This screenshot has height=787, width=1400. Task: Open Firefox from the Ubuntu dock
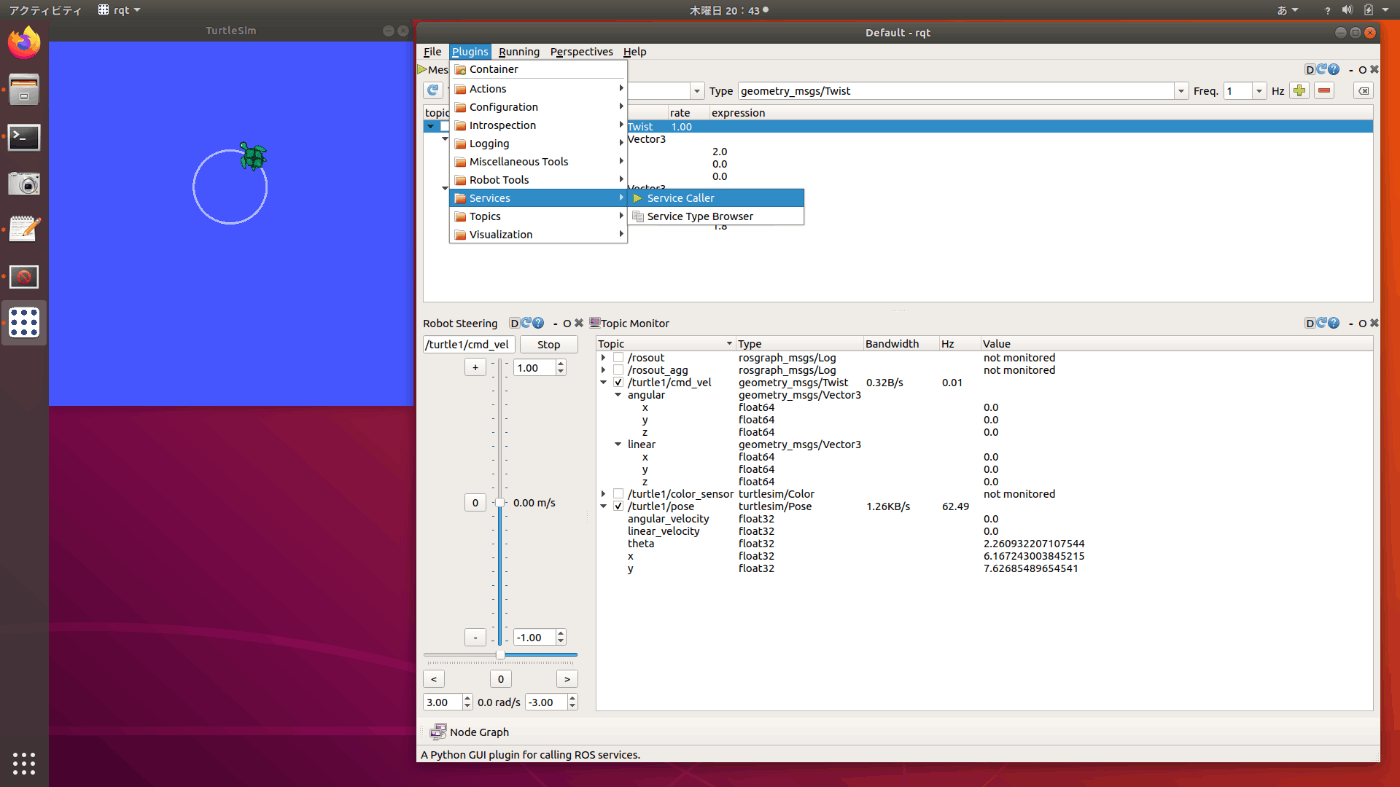[24, 42]
